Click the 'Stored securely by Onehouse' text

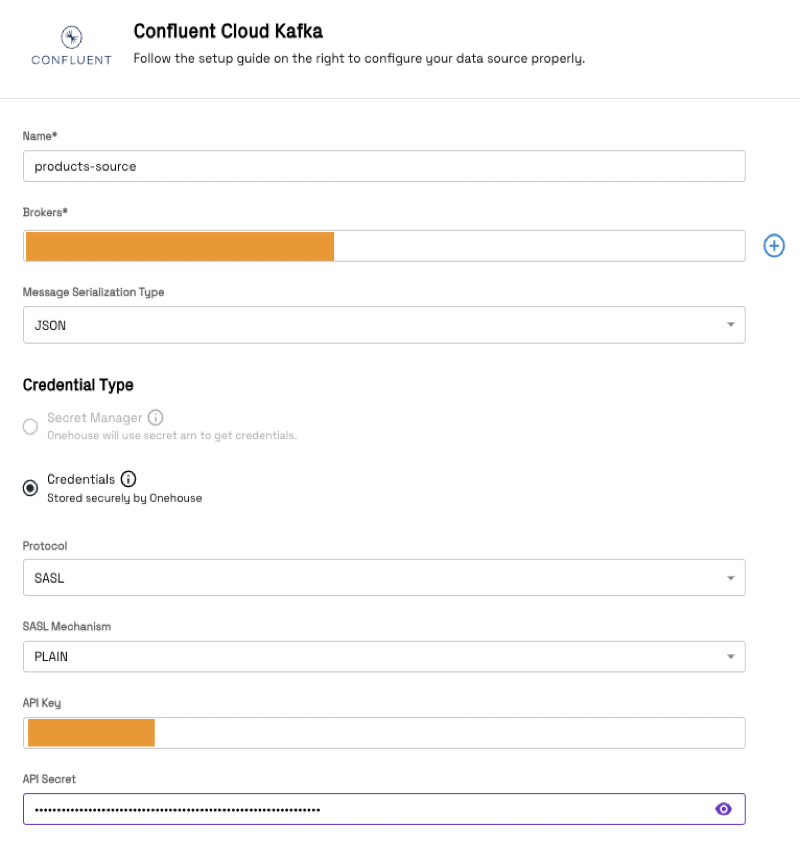click(x=125, y=498)
